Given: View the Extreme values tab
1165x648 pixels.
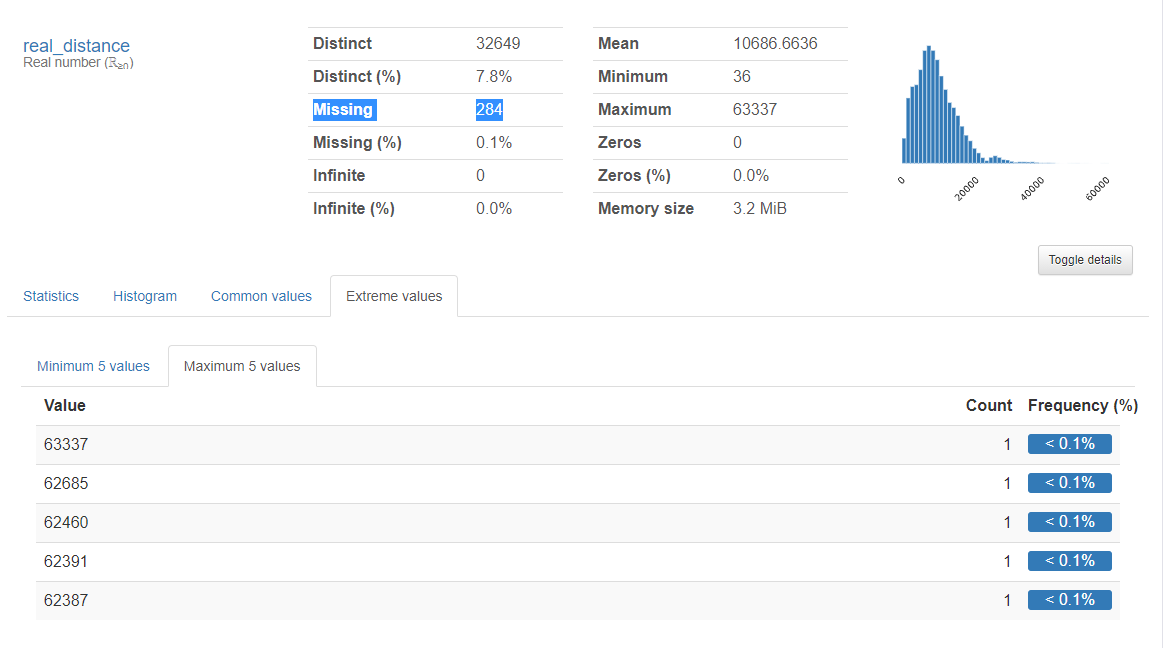Looking at the screenshot, I should pos(393,296).
